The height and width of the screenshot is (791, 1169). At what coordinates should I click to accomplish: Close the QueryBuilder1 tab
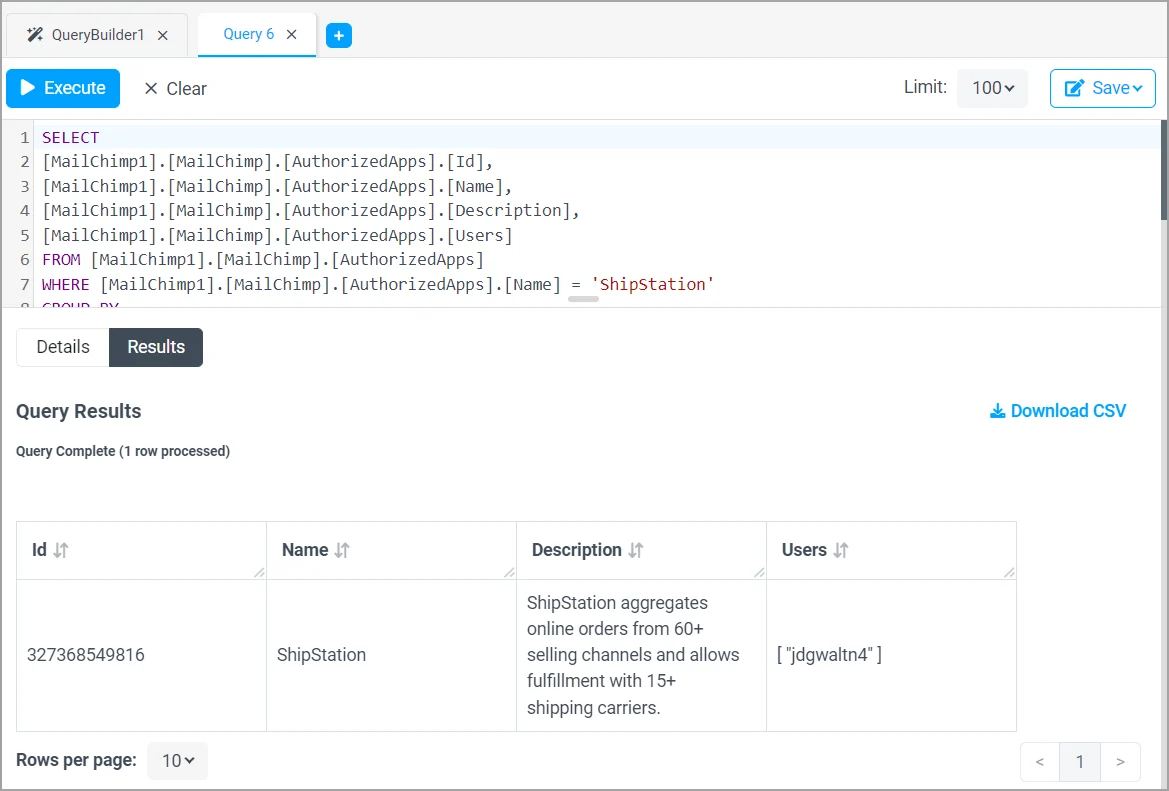coord(163,35)
